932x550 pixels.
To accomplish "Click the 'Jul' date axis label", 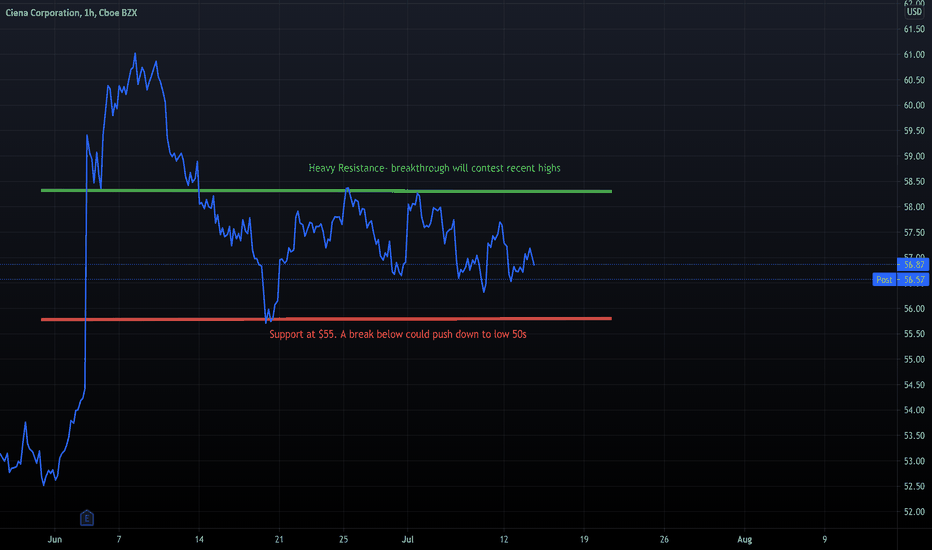I will [408, 539].
